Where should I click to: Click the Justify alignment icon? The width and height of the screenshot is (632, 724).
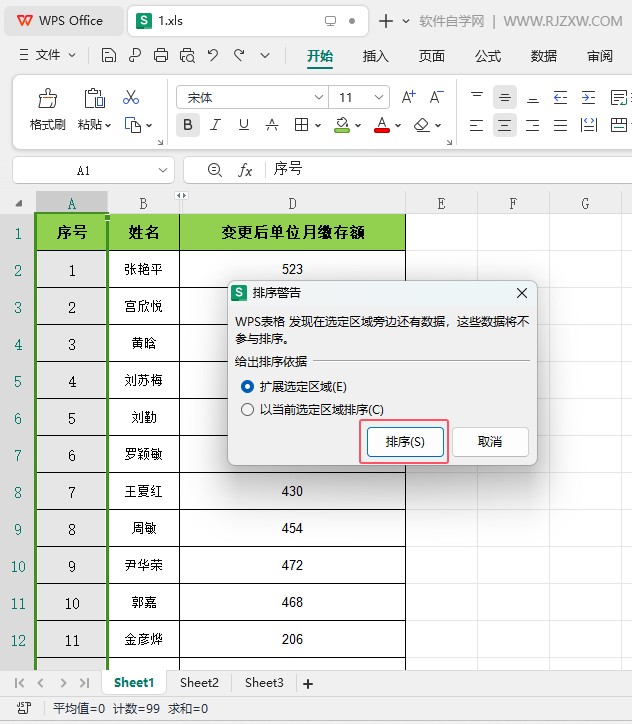click(560, 125)
